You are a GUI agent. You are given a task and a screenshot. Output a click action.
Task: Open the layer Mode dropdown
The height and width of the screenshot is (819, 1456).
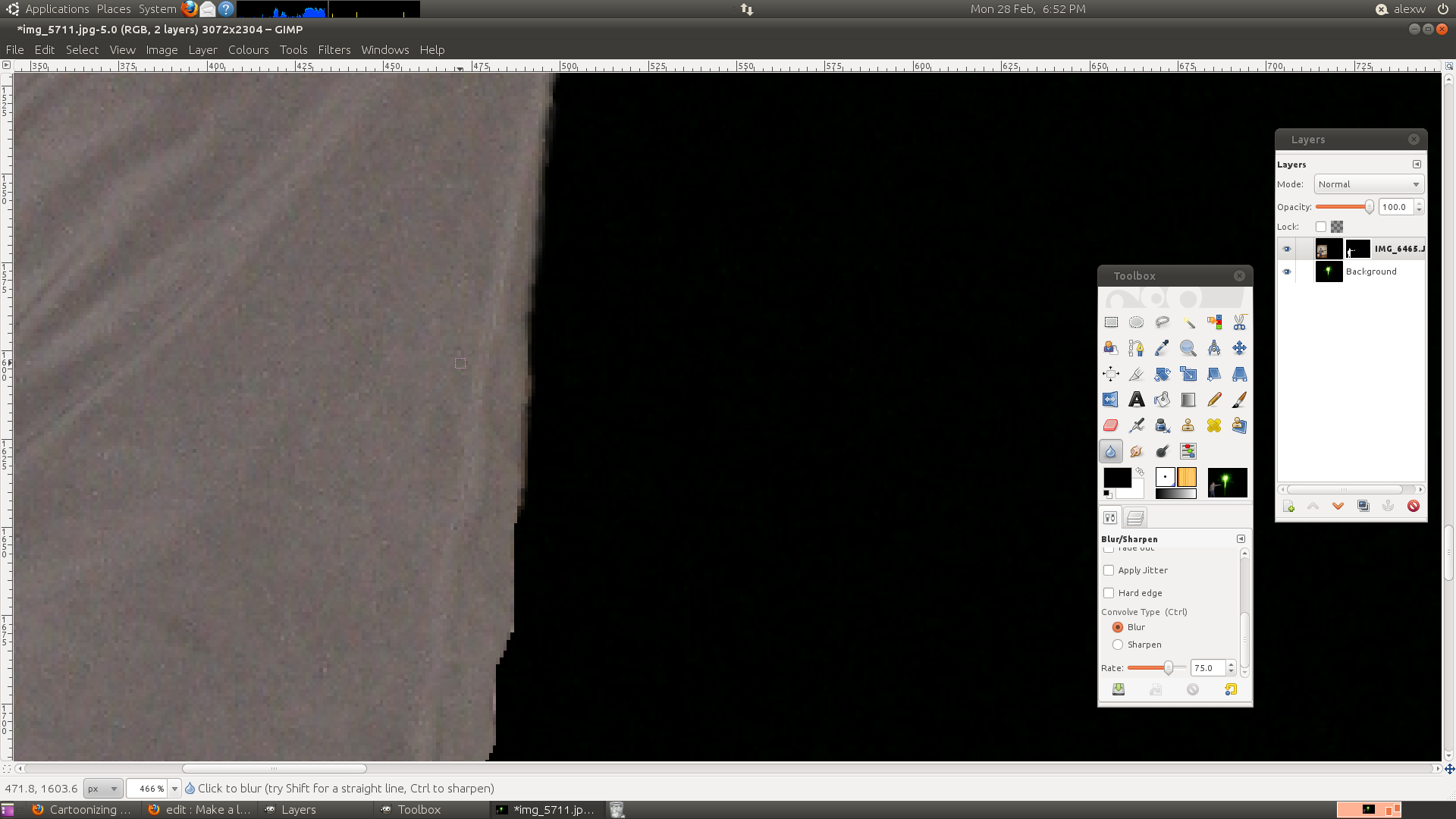(x=1369, y=184)
